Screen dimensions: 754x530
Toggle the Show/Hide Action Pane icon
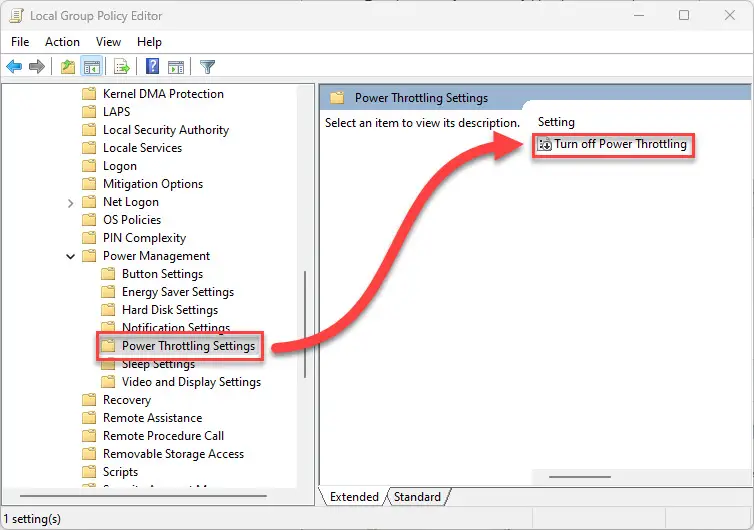click(x=176, y=67)
